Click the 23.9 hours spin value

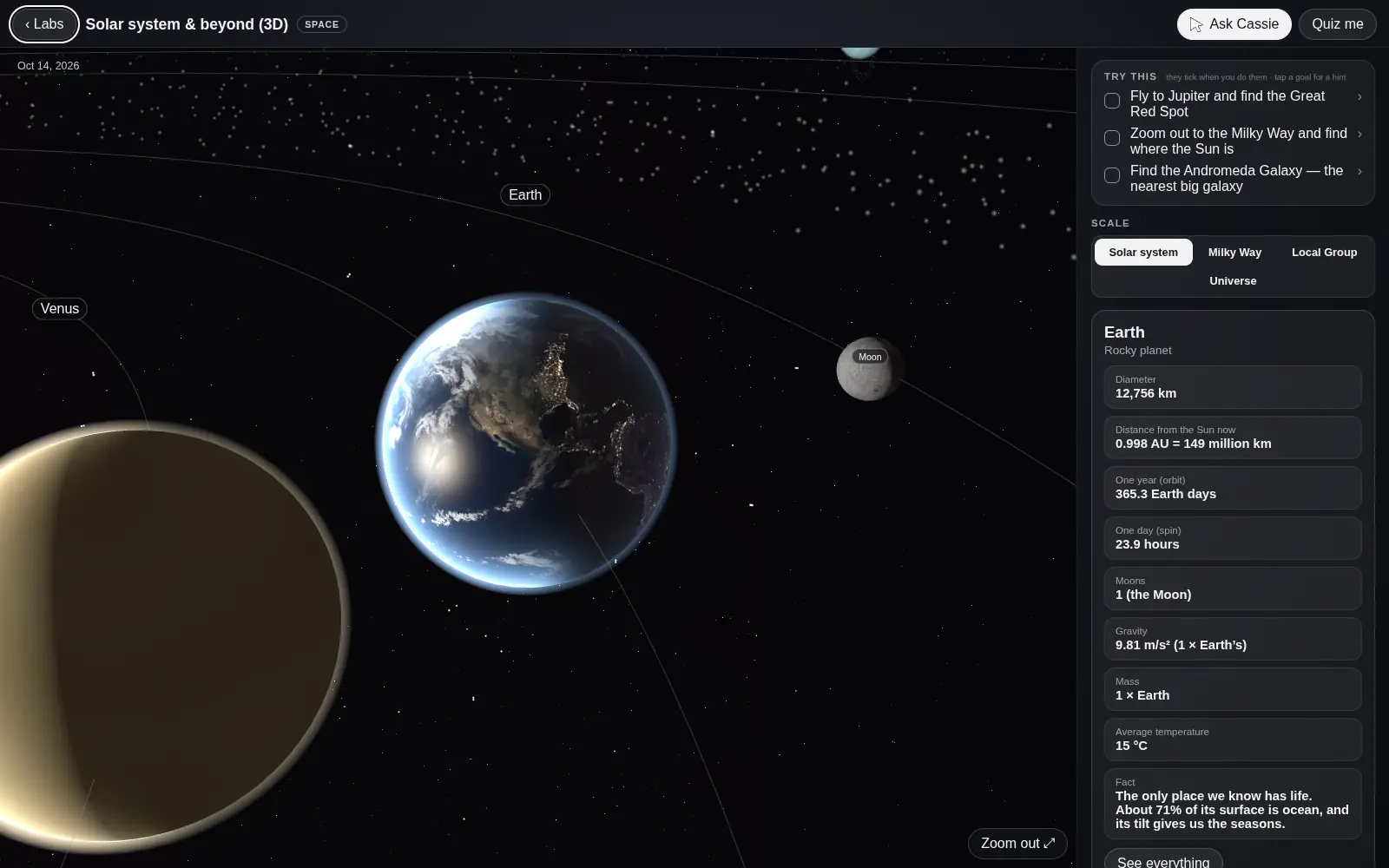tap(1148, 544)
